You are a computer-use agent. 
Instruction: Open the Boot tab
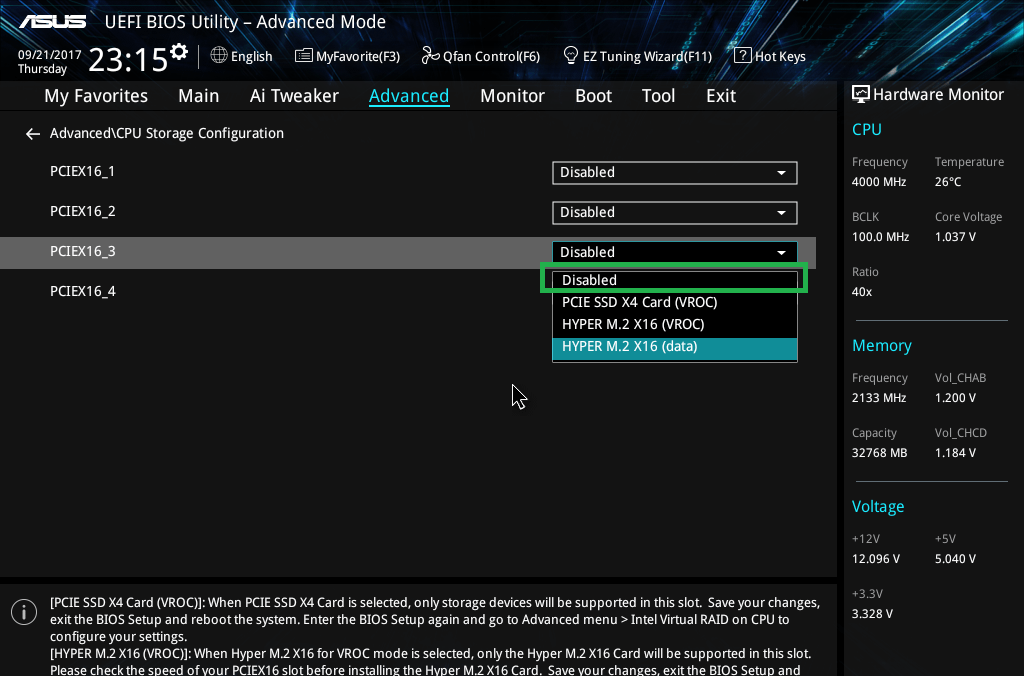coord(593,96)
